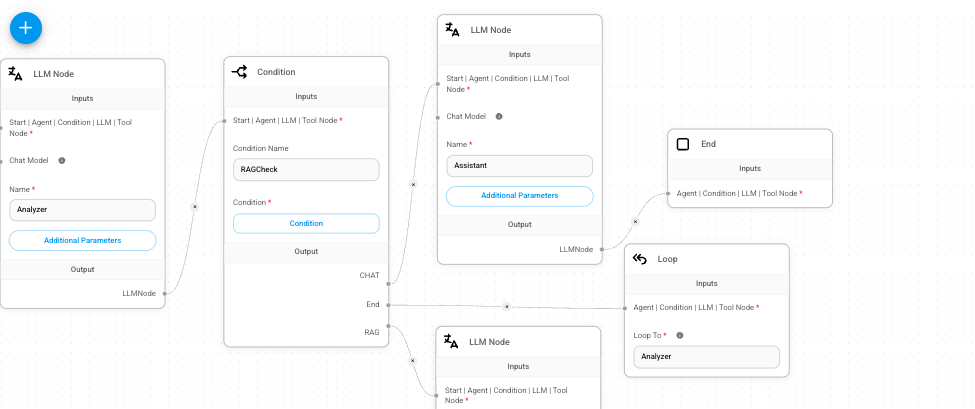Show Chat Model info on the Analyzer node
Image resolution: width=975 pixels, height=409 pixels.
coord(62,160)
